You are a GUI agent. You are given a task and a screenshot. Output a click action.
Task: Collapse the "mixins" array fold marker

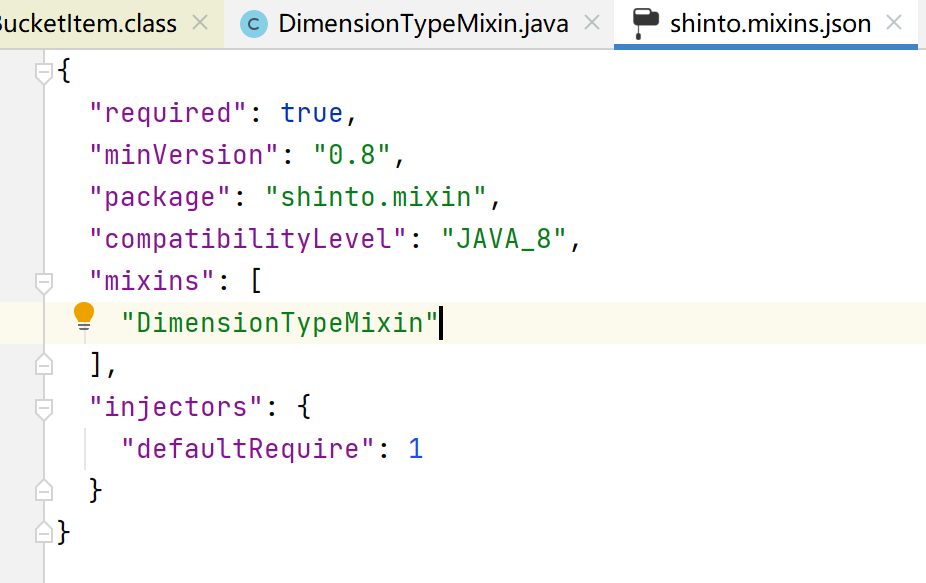[43, 283]
